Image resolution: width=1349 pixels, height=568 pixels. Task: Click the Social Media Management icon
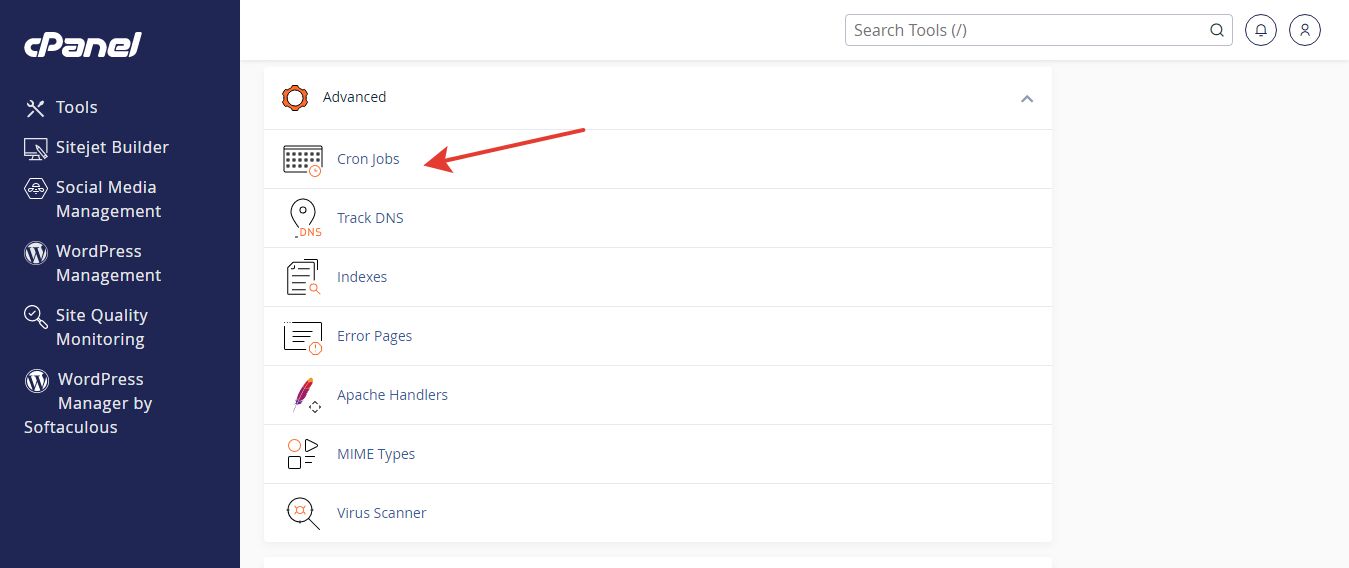coord(36,188)
